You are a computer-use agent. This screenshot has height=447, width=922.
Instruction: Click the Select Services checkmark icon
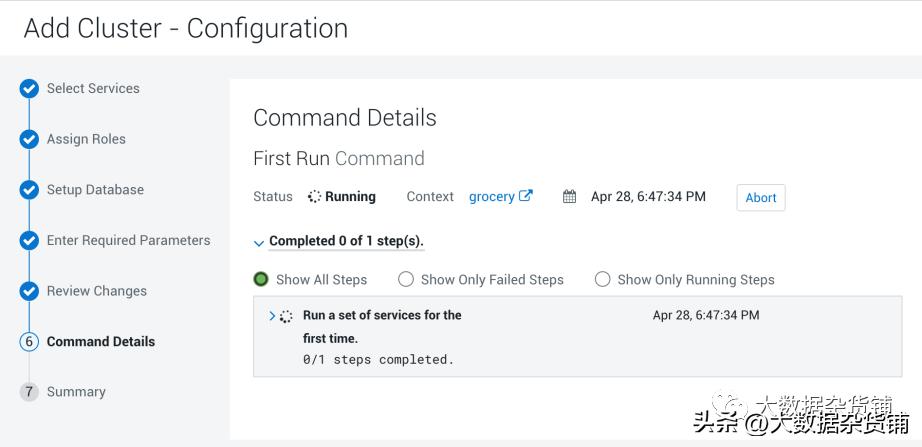pyautogui.click(x=29, y=89)
